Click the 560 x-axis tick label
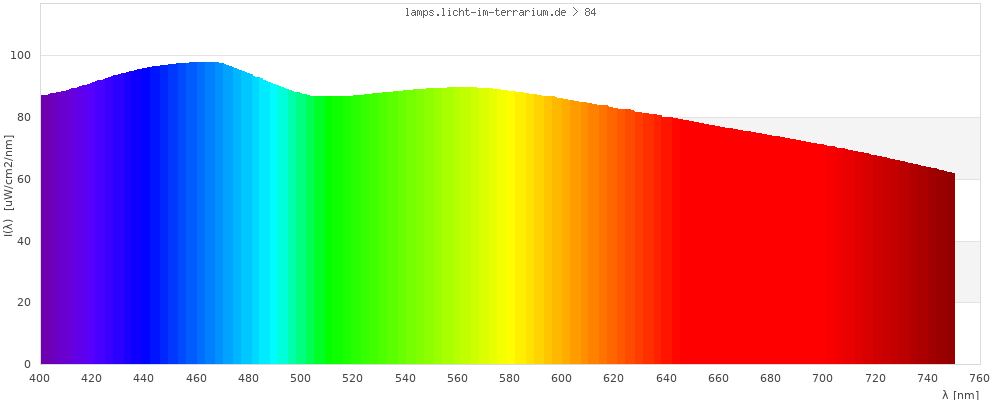Image resolution: width=1000 pixels, height=400 pixels. click(x=458, y=378)
